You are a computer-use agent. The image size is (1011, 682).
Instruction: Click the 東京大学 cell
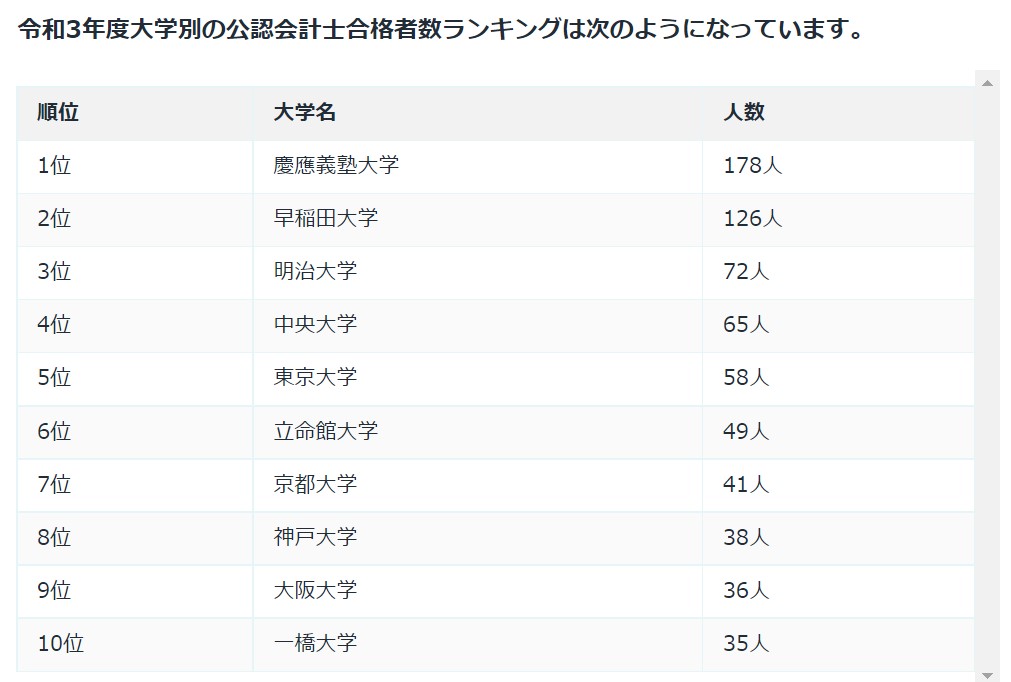(478, 378)
